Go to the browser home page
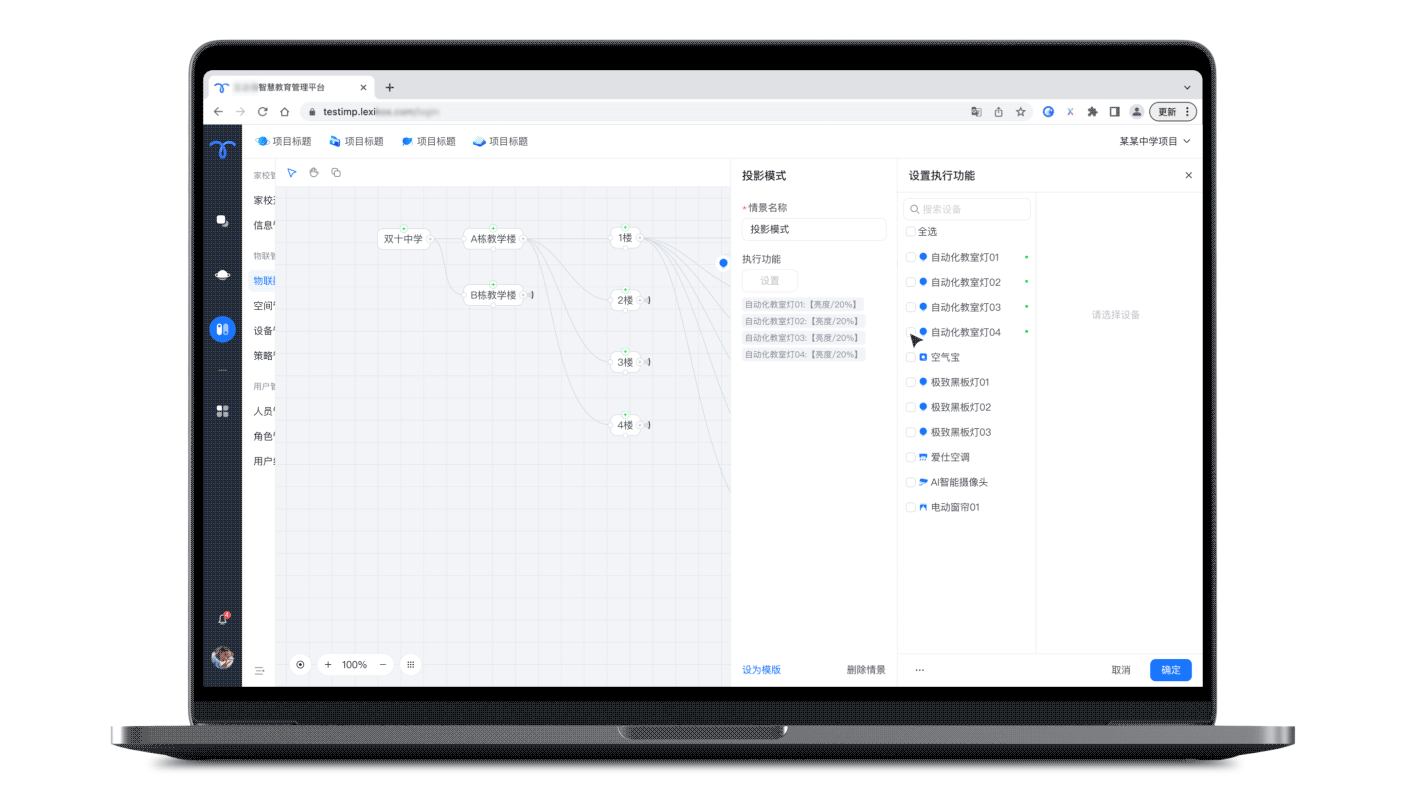1401x788 pixels. point(285,112)
